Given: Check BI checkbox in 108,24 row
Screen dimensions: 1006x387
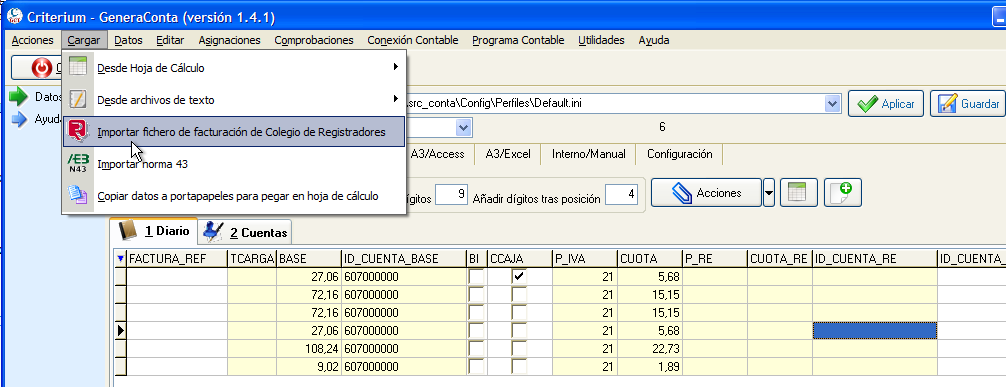Looking at the screenshot, I should [x=476, y=349].
